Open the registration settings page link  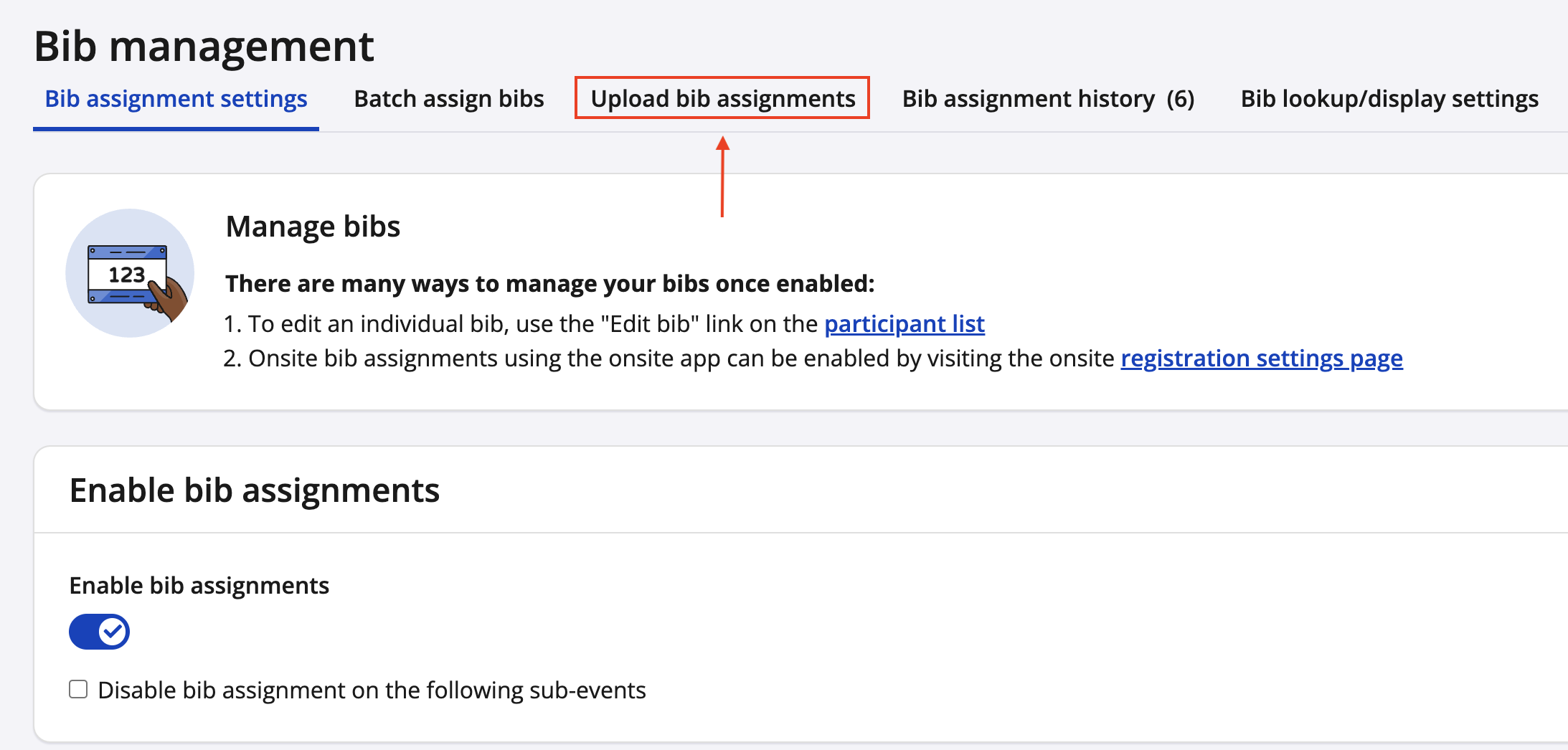pyautogui.click(x=1261, y=359)
